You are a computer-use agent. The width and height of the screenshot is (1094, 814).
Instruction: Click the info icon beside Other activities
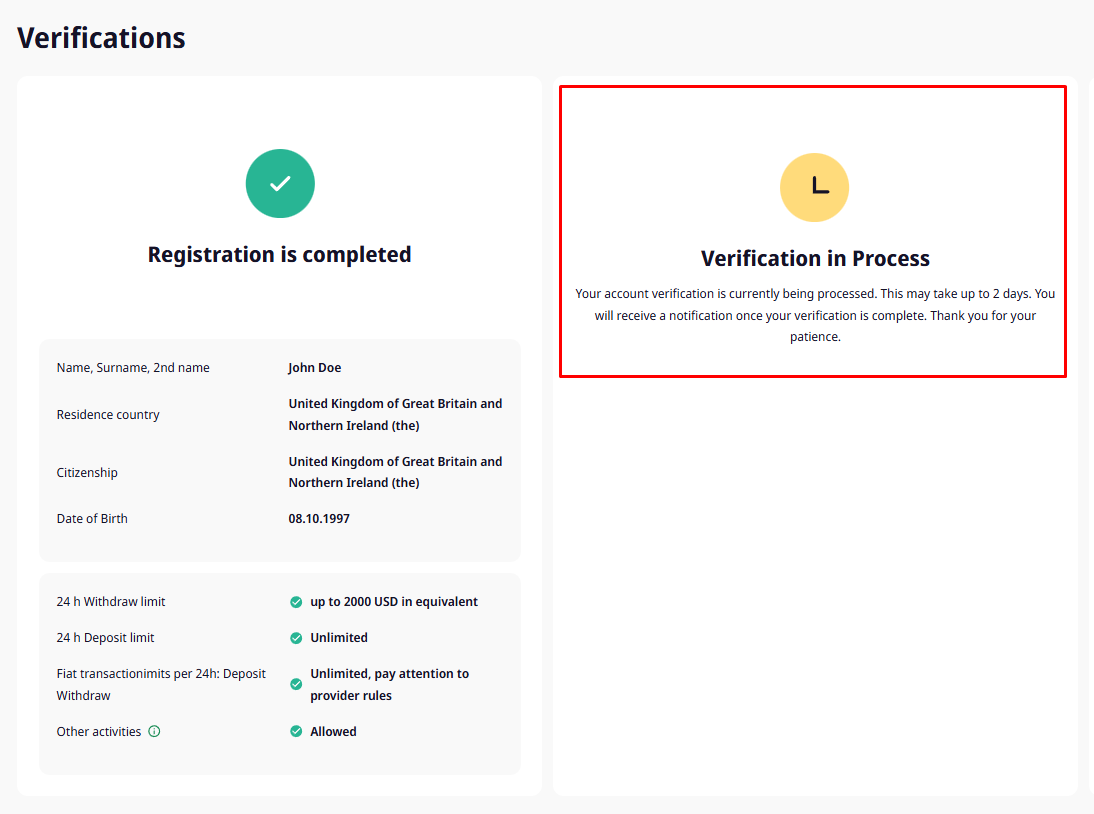click(154, 731)
